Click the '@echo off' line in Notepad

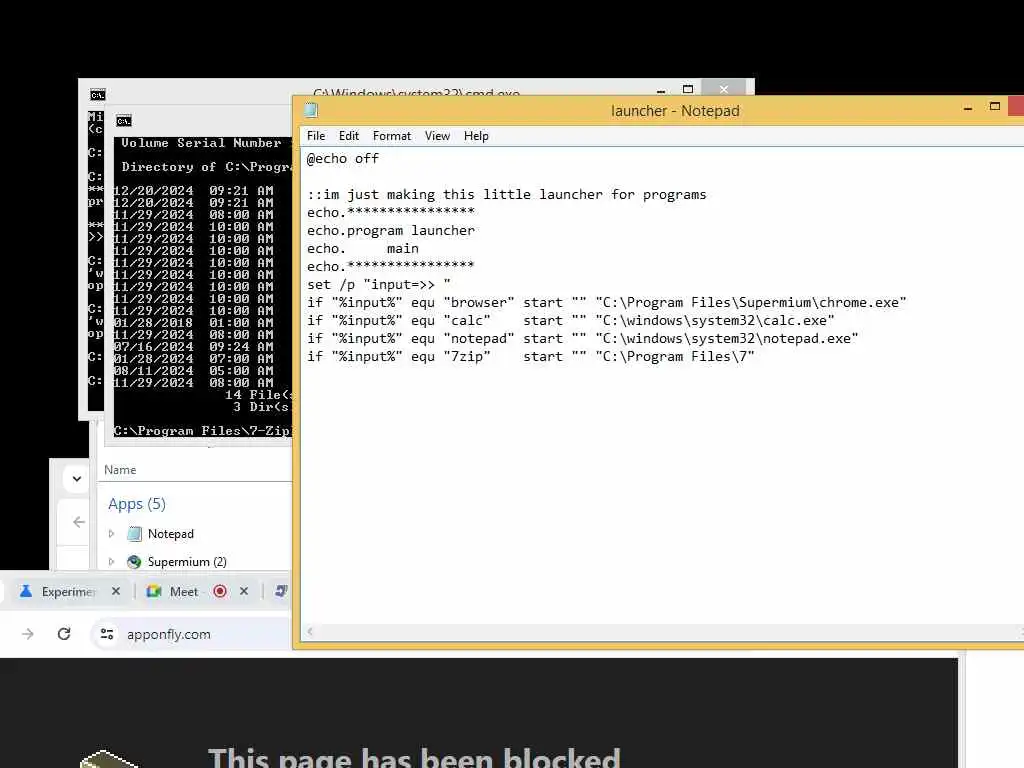(343, 159)
